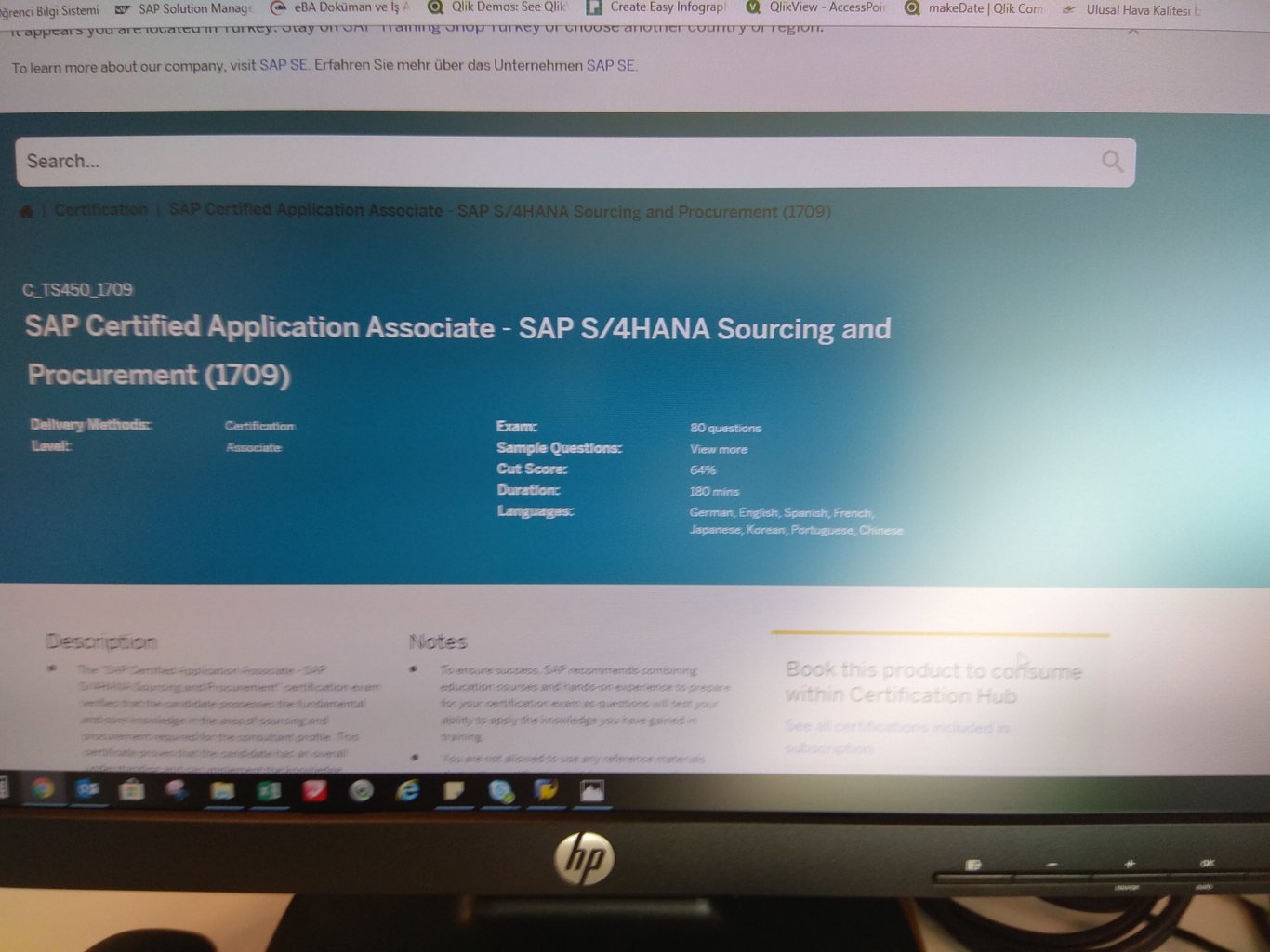Click the '80 questions' exam value
This screenshot has height=952, width=1270.
(725, 428)
